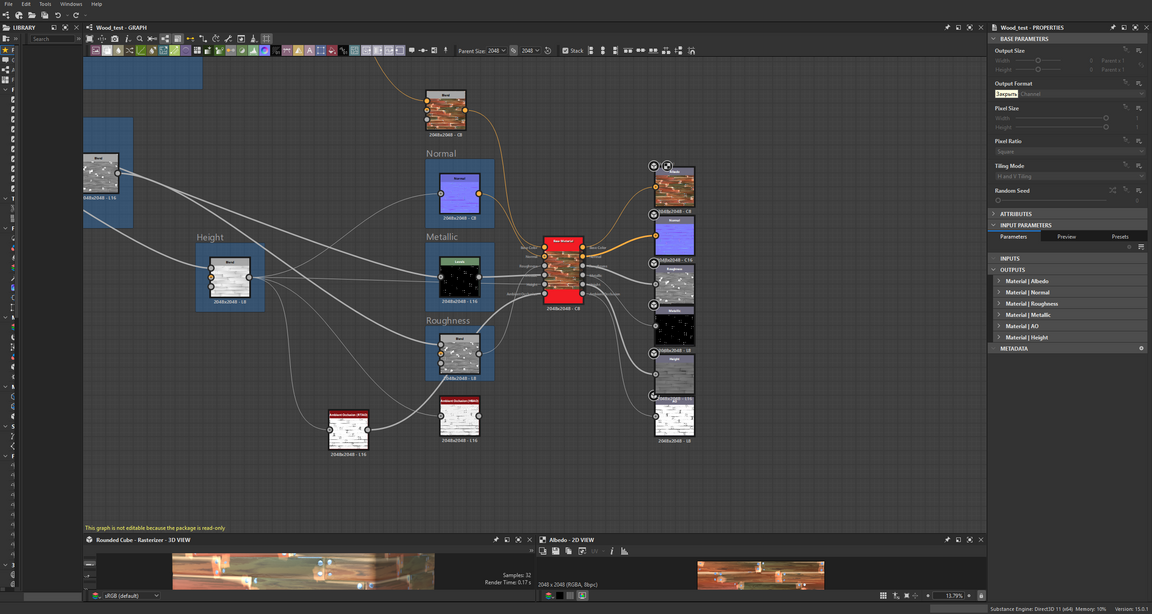Image resolution: width=1152 pixels, height=614 pixels.
Task: Toggle the lock icon beside 2D zoom
Action: click(x=981, y=596)
